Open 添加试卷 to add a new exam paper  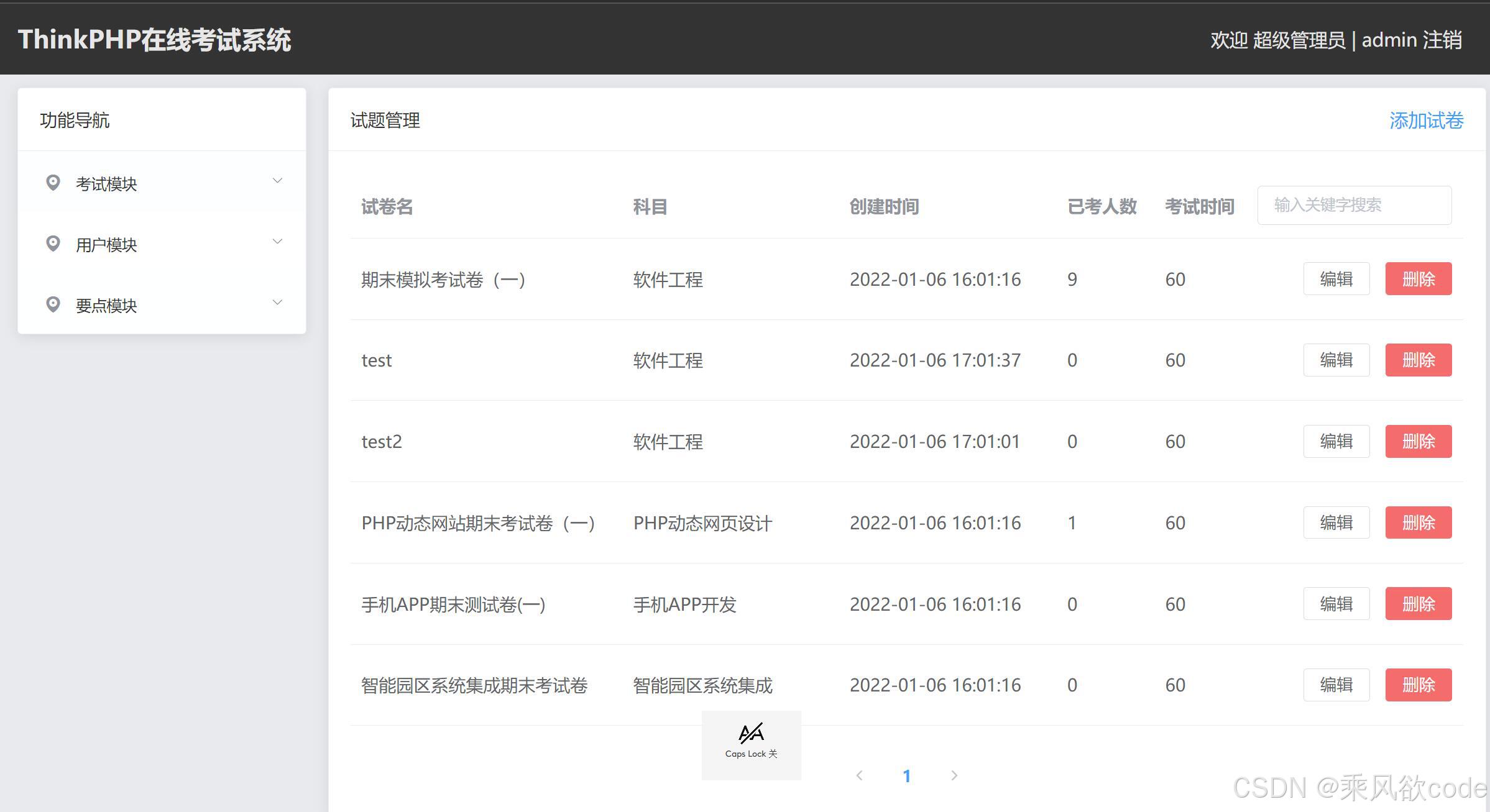pos(1426,121)
